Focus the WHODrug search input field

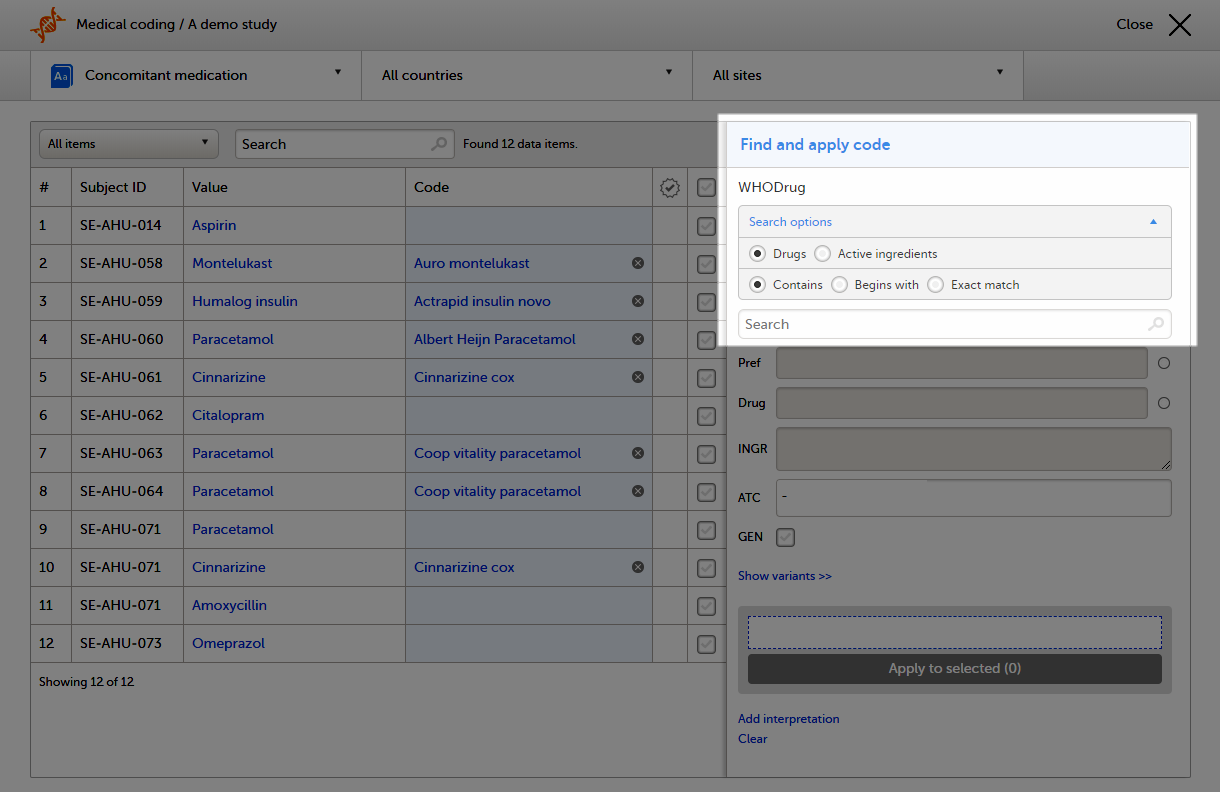[x=940, y=324]
